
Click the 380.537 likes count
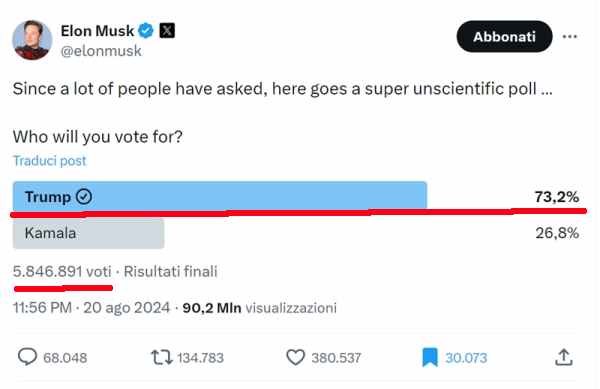tap(336, 358)
